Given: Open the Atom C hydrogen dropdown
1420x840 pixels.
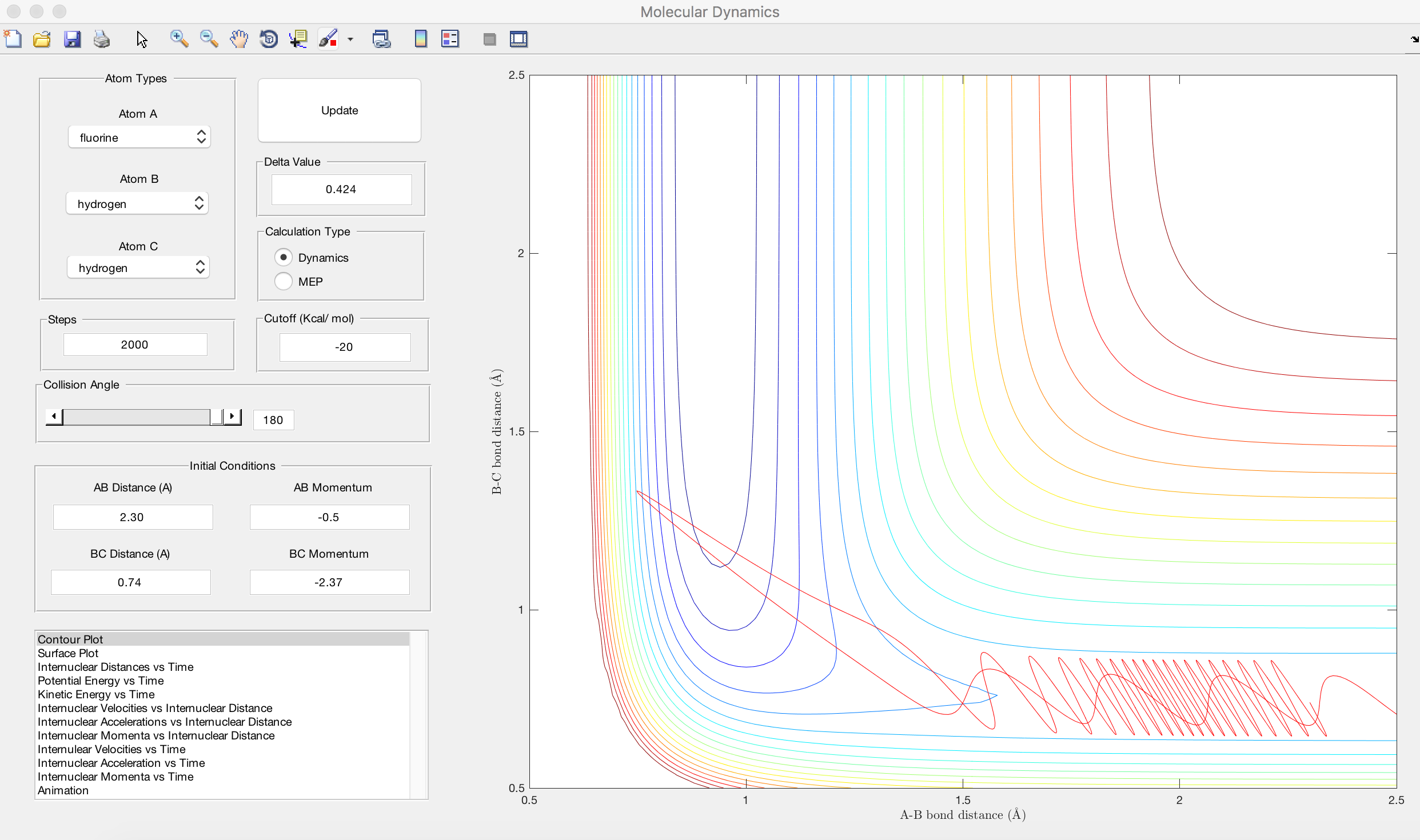Looking at the screenshot, I should 138,267.
